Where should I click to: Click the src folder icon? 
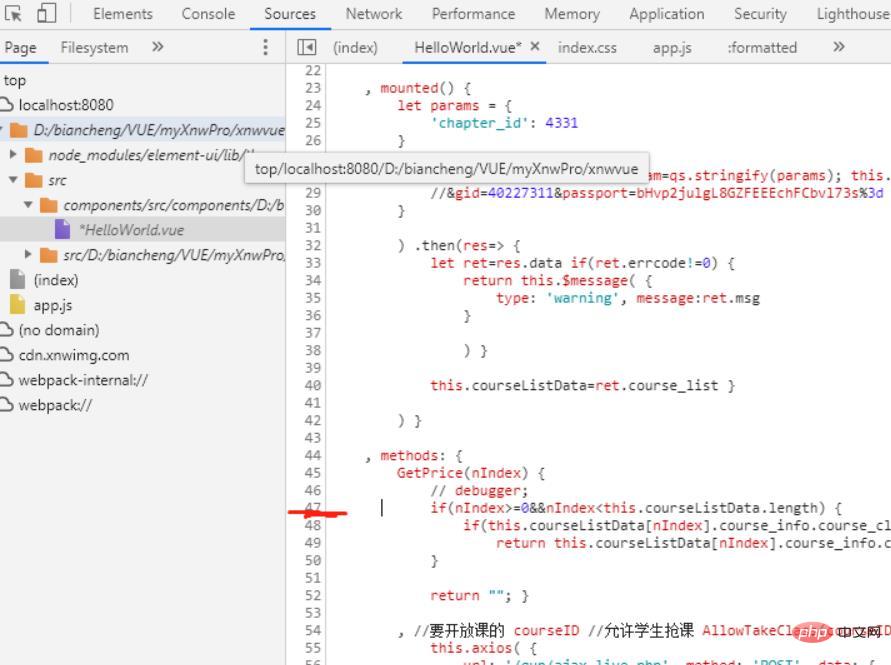pyautogui.click(x=33, y=180)
